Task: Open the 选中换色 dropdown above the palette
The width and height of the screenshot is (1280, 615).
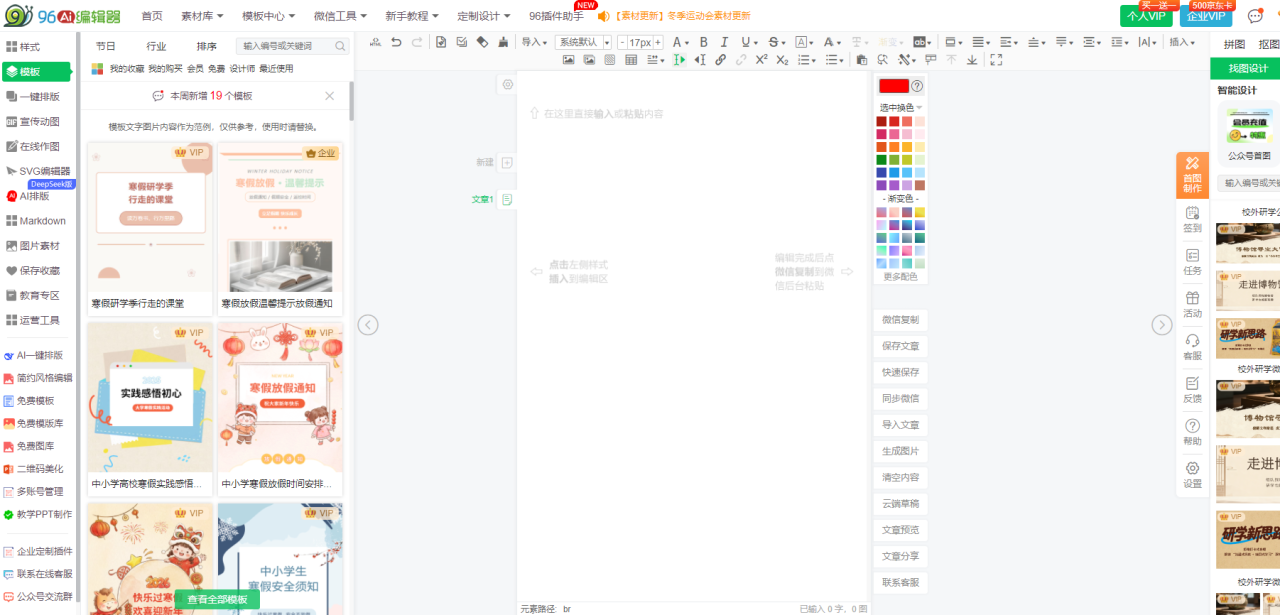Action: [901, 107]
